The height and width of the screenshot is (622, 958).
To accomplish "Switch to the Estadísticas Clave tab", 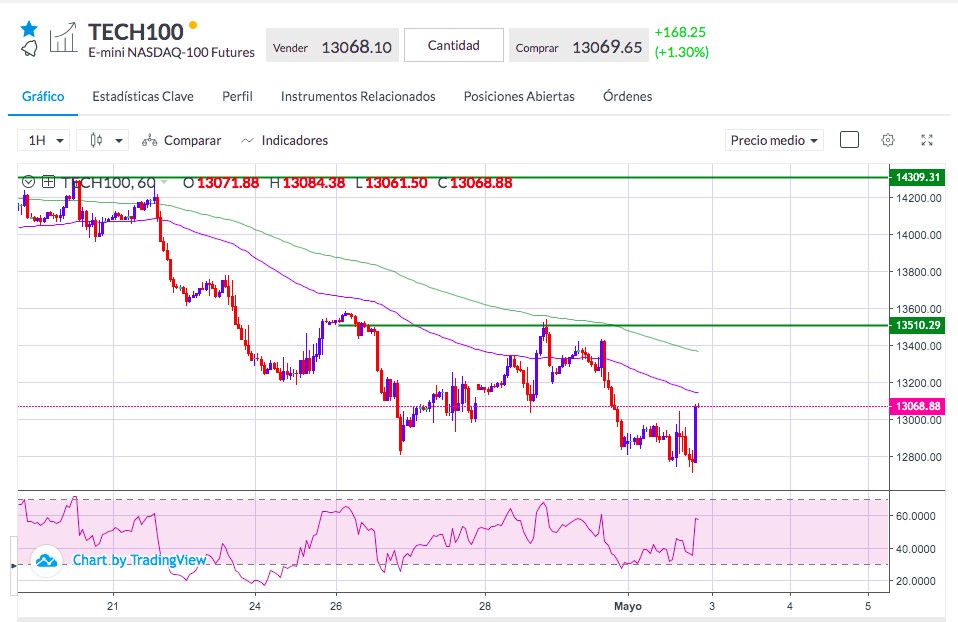I will (143, 97).
